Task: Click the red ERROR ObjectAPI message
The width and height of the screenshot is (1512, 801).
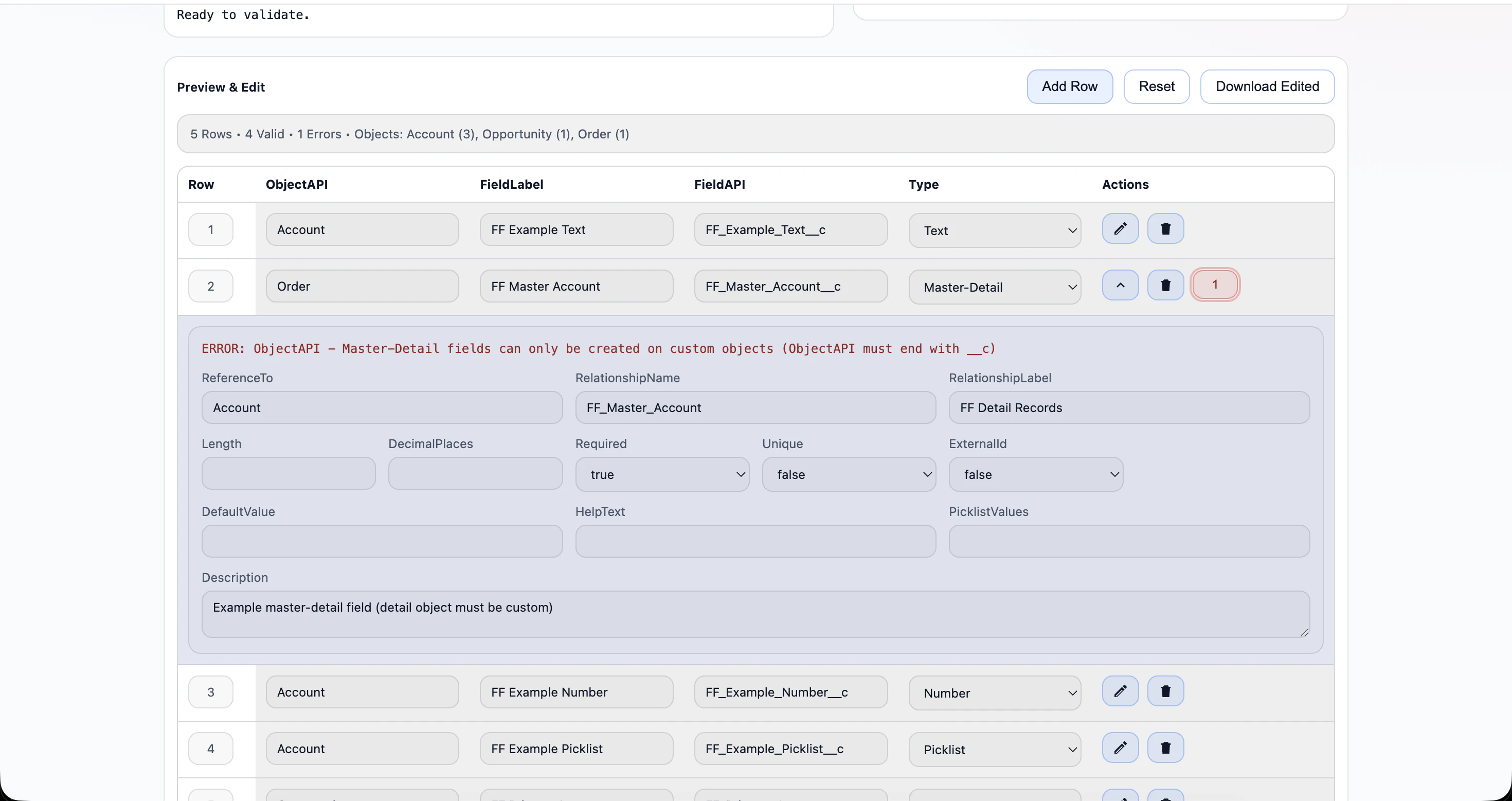Action: (x=598, y=348)
